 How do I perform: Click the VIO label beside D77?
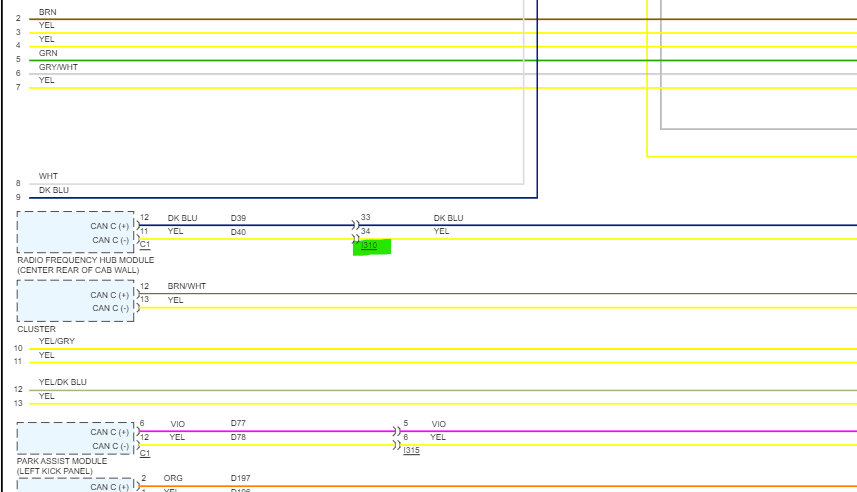point(178,424)
